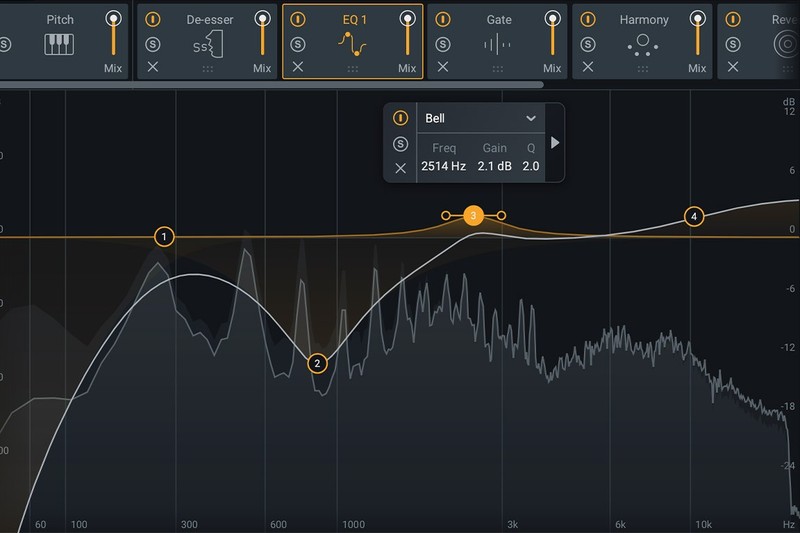Select the EQ 1 module curve icon
Screen dimensions: 800x533
352,44
